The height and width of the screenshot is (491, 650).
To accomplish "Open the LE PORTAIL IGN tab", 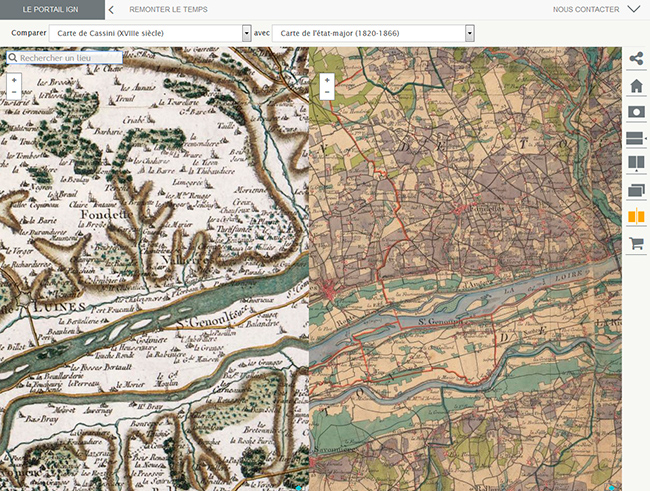I will (x=52, y=10).
